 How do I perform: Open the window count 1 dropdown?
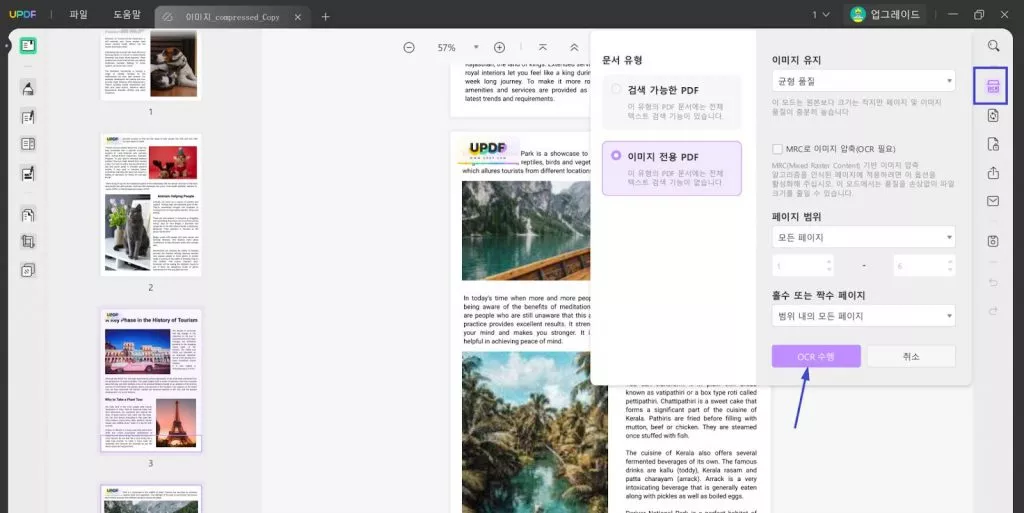(821, 14)
